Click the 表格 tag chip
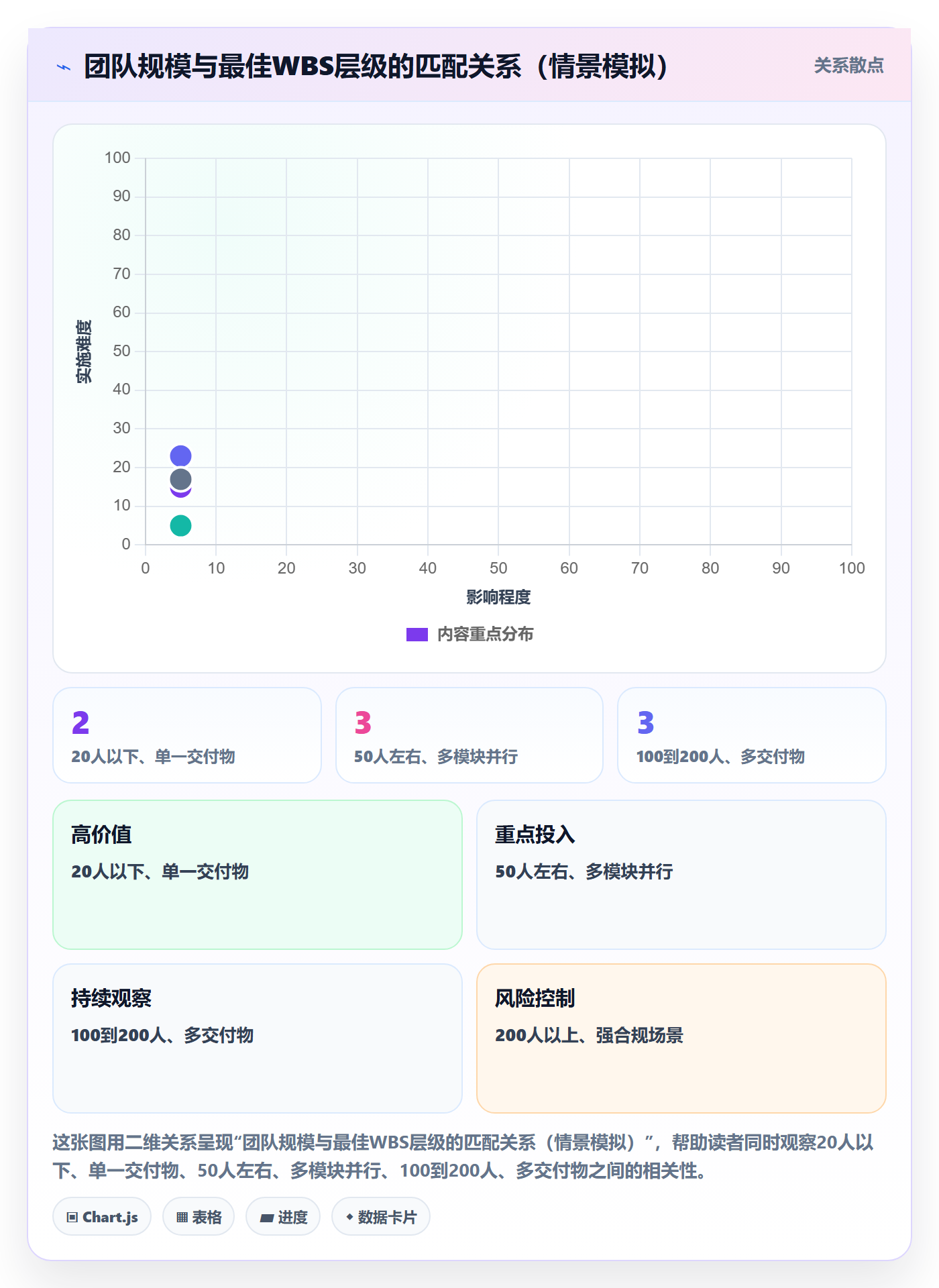This screenshot has height=1288, width=939. [199, 1217]
